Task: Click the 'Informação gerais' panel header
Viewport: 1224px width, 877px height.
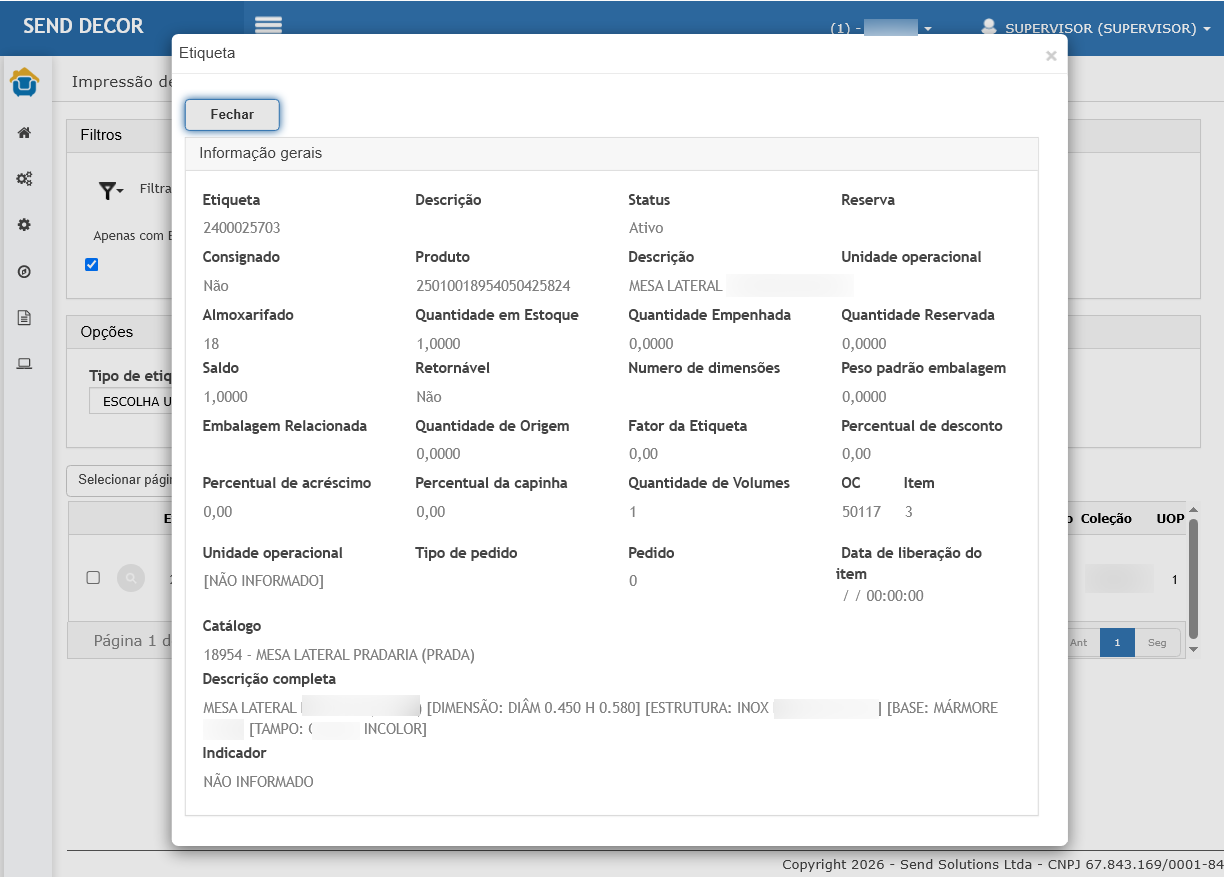Action: click(x=612, y=154)
